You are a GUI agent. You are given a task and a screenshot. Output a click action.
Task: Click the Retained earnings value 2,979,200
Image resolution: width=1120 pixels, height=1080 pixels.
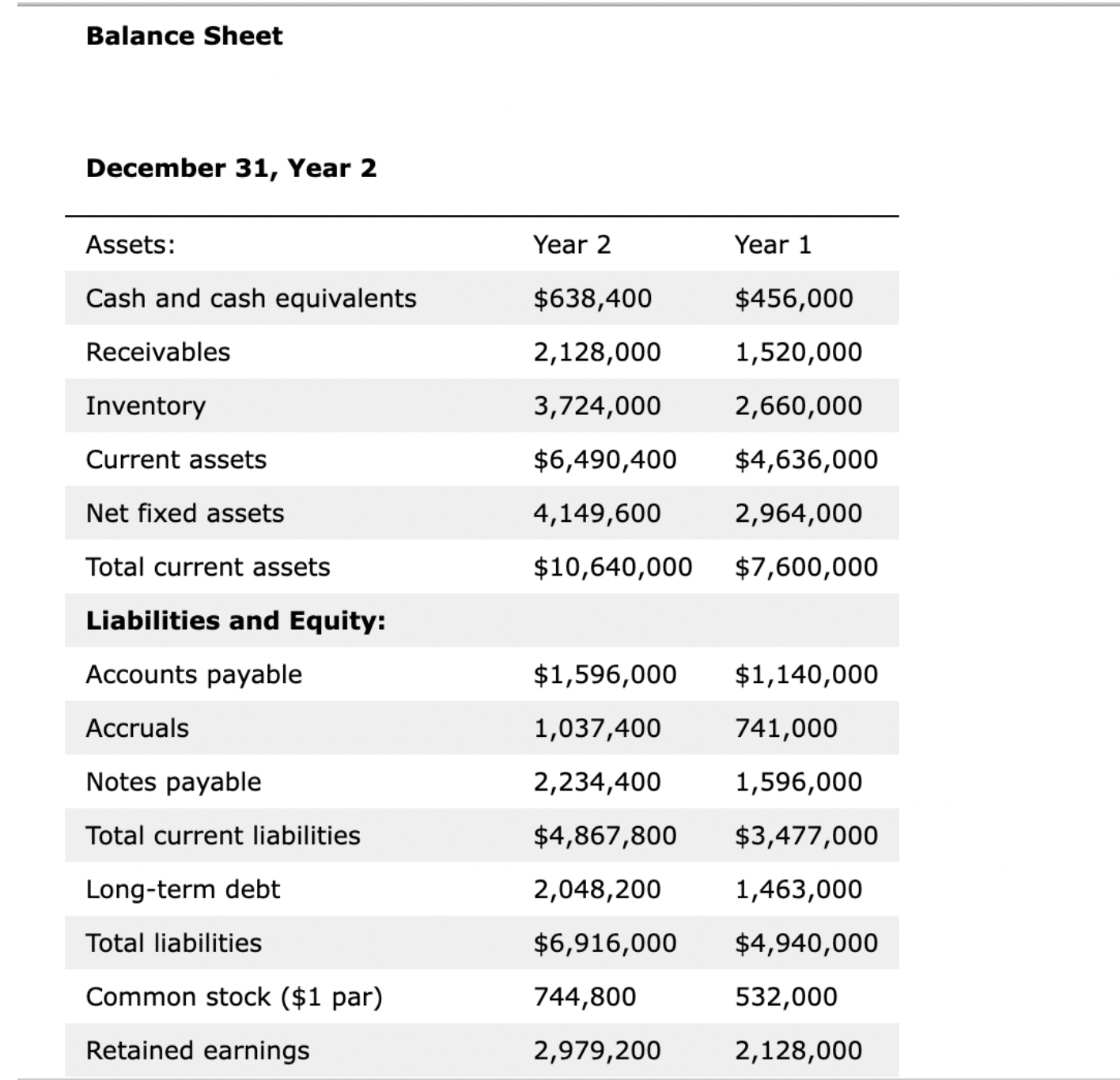[x=597, y=1050]
